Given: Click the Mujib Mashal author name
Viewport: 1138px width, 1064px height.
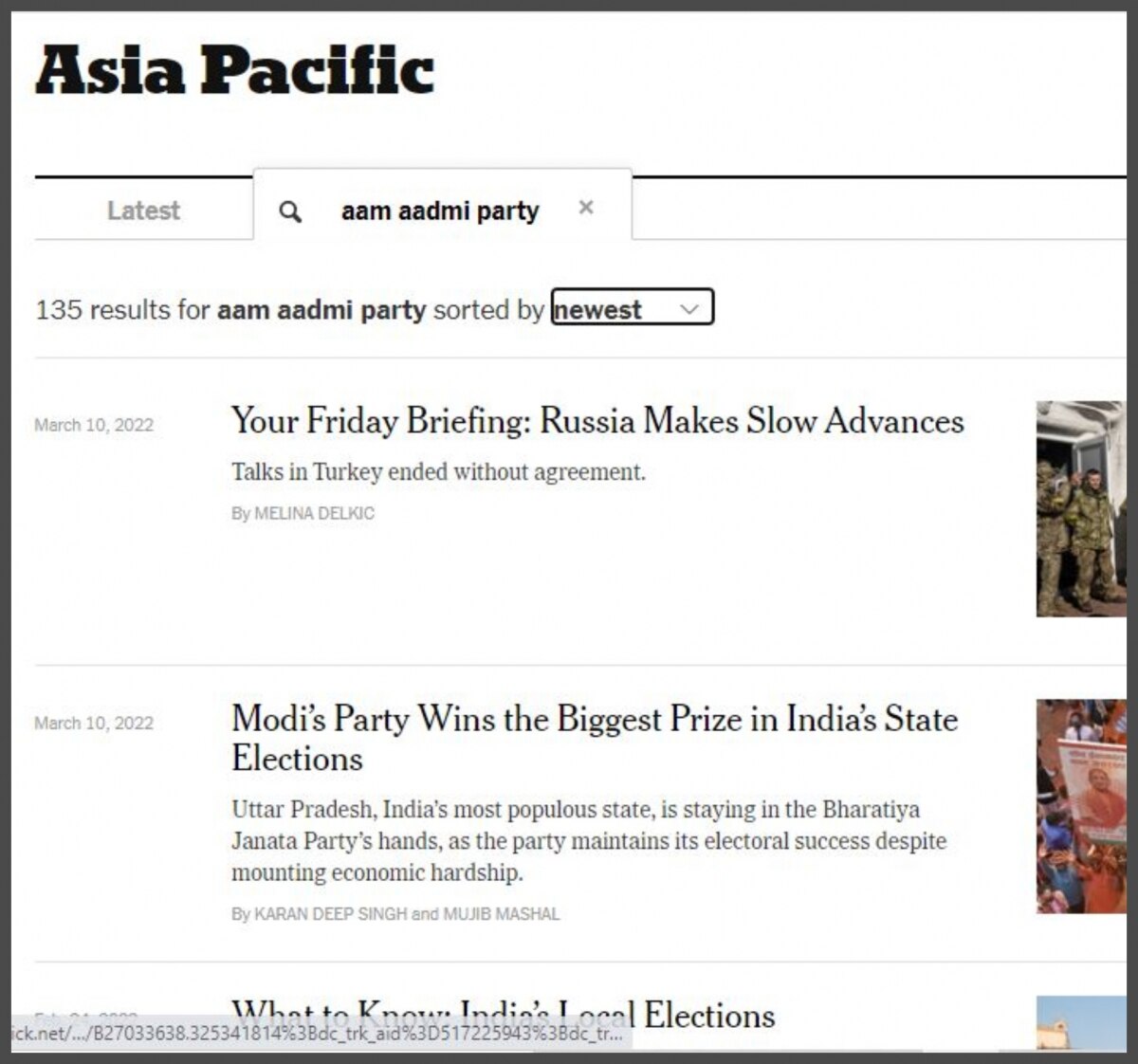Looking at the screenshot, I should (502, 914).
